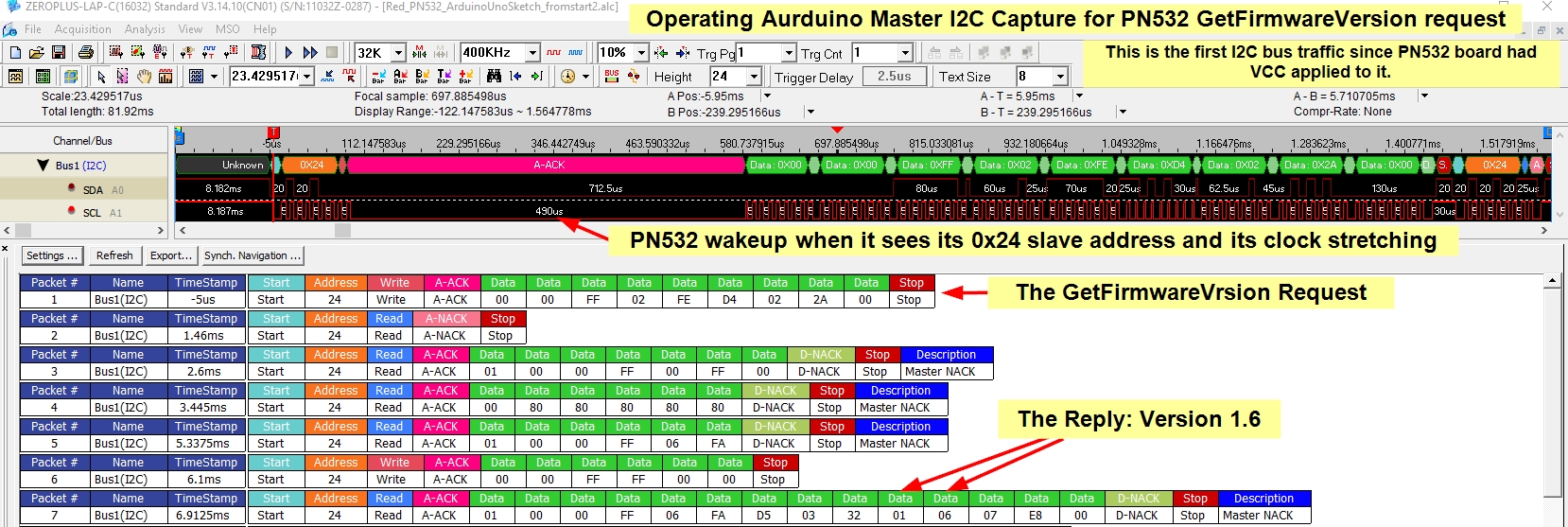Open the memory depth 32K dropdown
This screenshot has width=1568, height=527.
398,53
